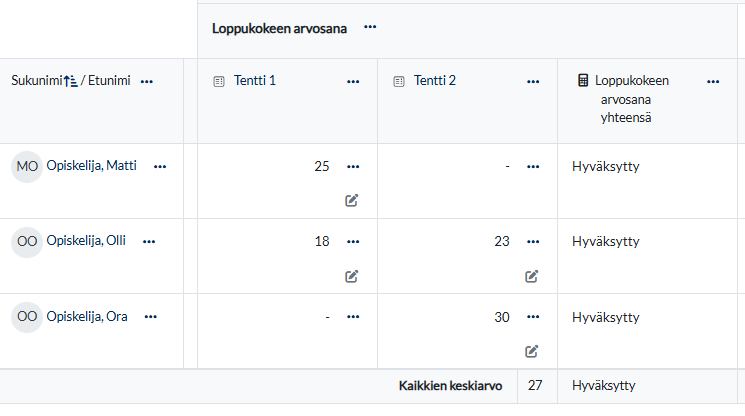Open the cell actions menu for Ora's Tentti 1
Screen dimensions: 745x416
coord(352,317)
